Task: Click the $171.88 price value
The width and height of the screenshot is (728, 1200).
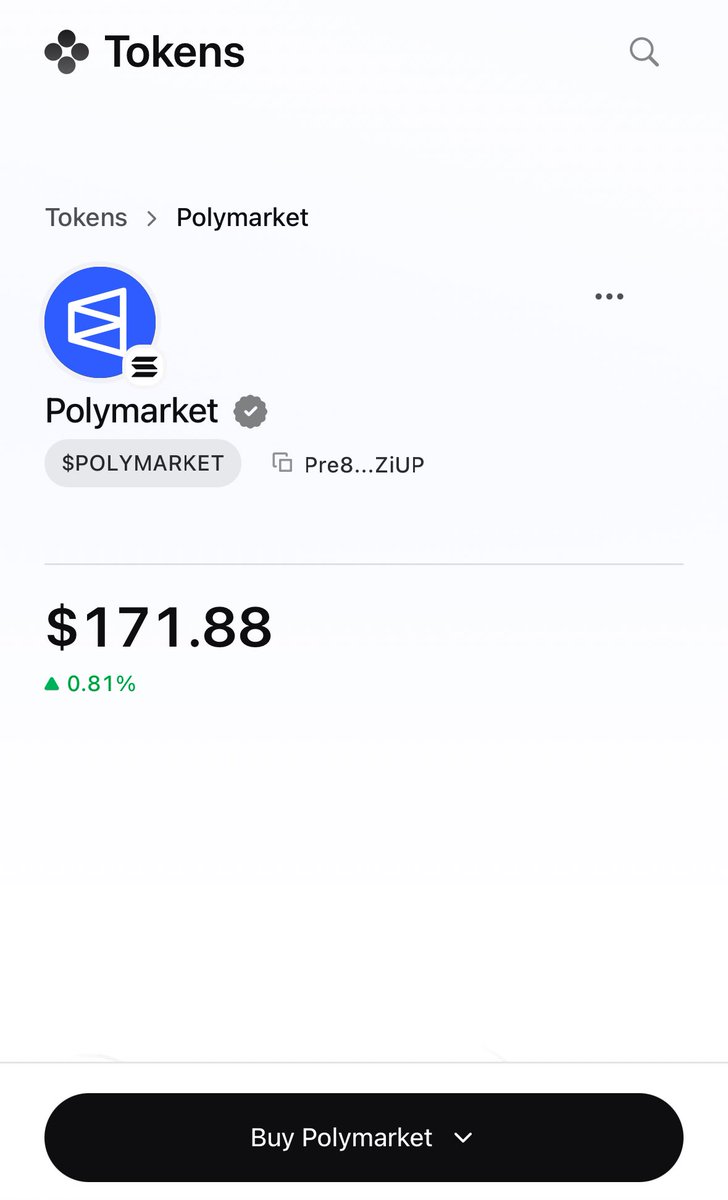Action: [159, 627]
